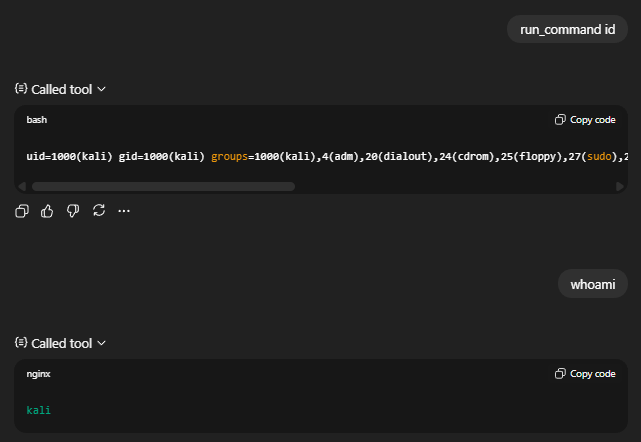Viewport: 641px width, 442px height.
Task: Expand second Called tool chevron above nginx
Action: click(102, 343)
